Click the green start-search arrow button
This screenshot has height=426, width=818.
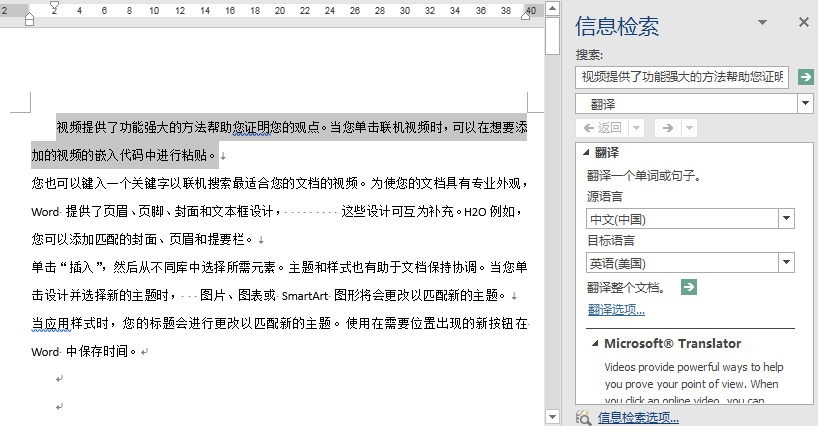point(805,77)
